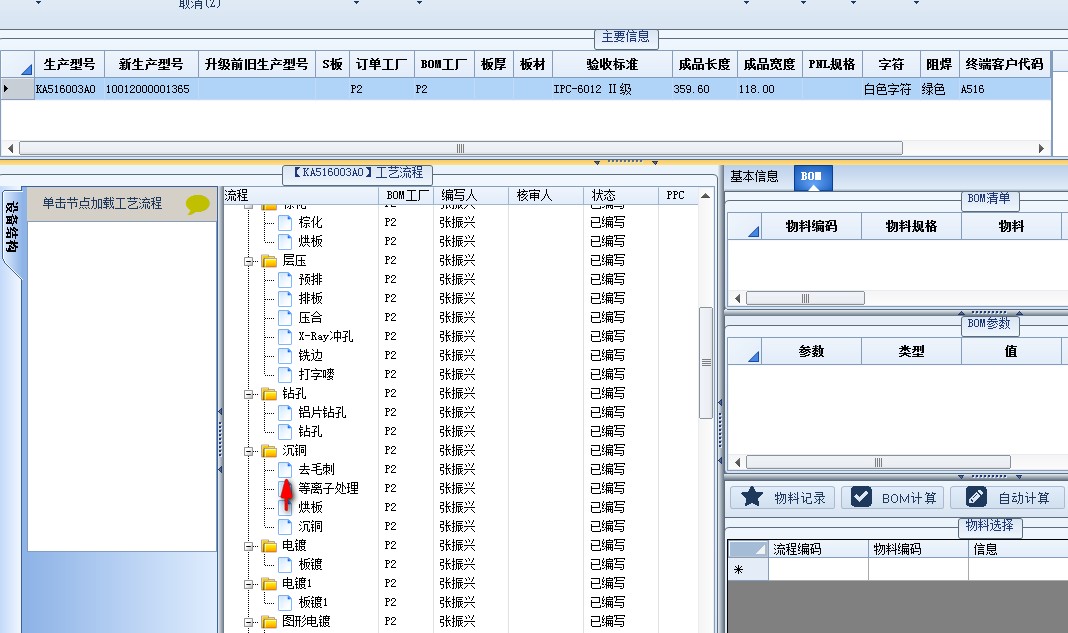Collapse the 沉铜 tree node
The image size is (1068, 633).
[x=249, y=451]
